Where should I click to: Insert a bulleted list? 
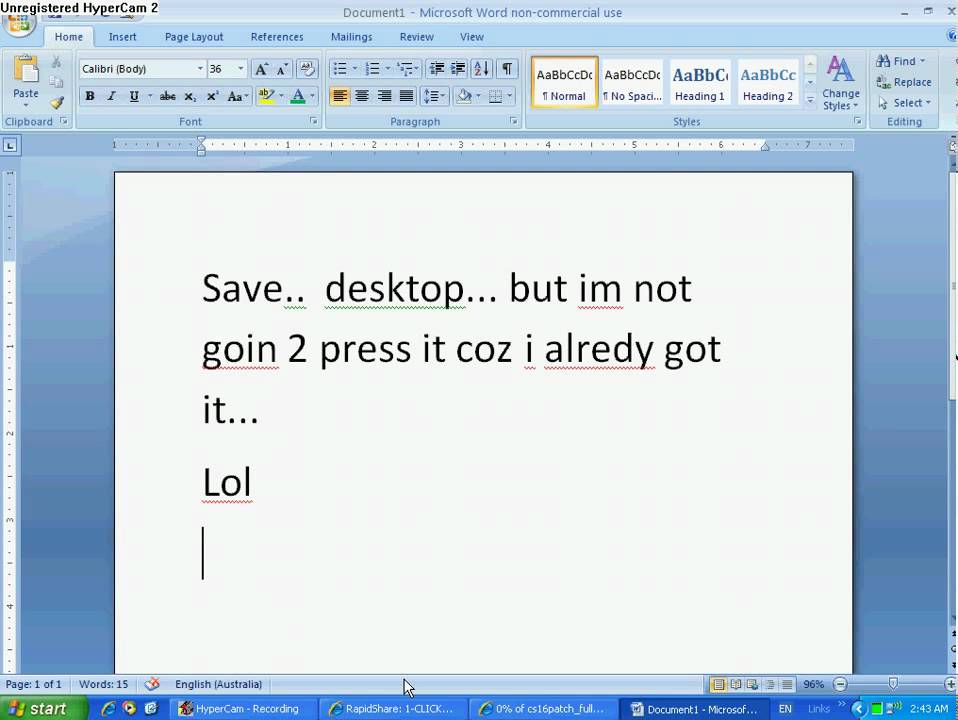point(340,69)
